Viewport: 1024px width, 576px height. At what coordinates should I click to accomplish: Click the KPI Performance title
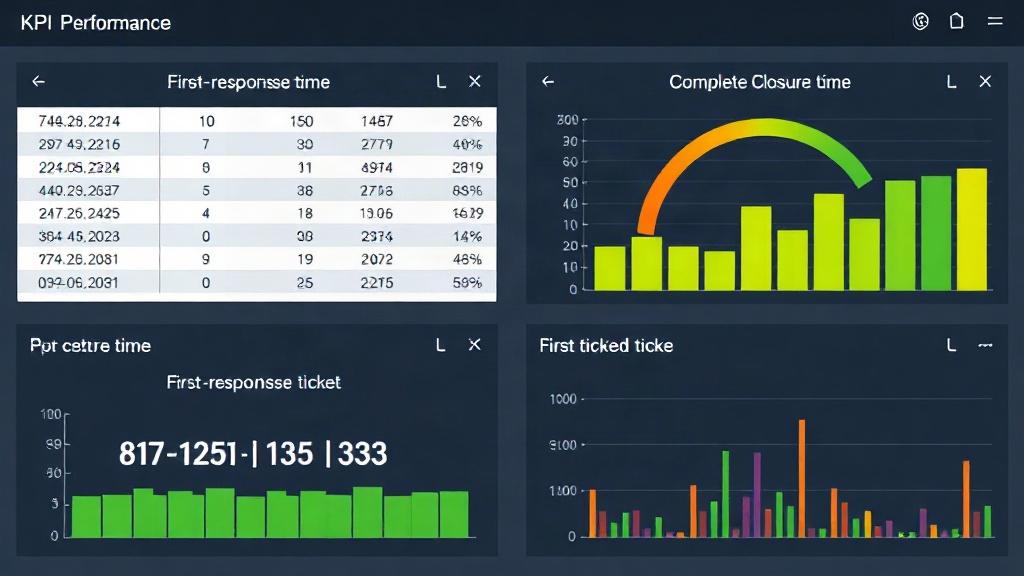[x=95, y=23]
